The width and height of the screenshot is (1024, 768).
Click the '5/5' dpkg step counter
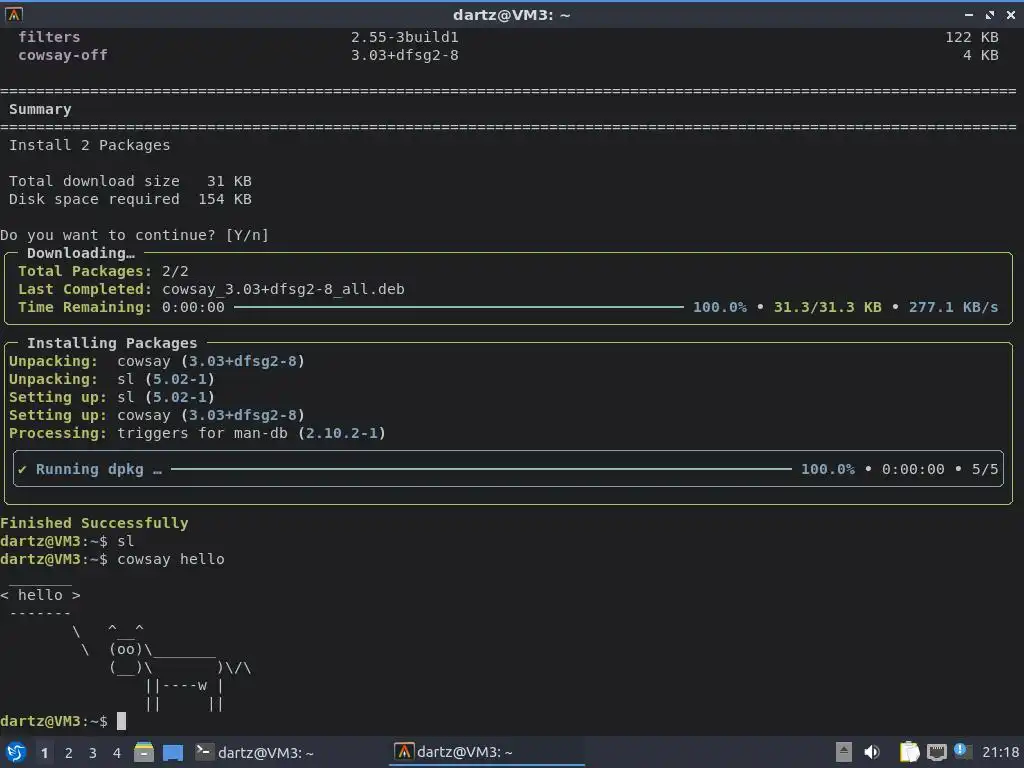click(985, 469)
